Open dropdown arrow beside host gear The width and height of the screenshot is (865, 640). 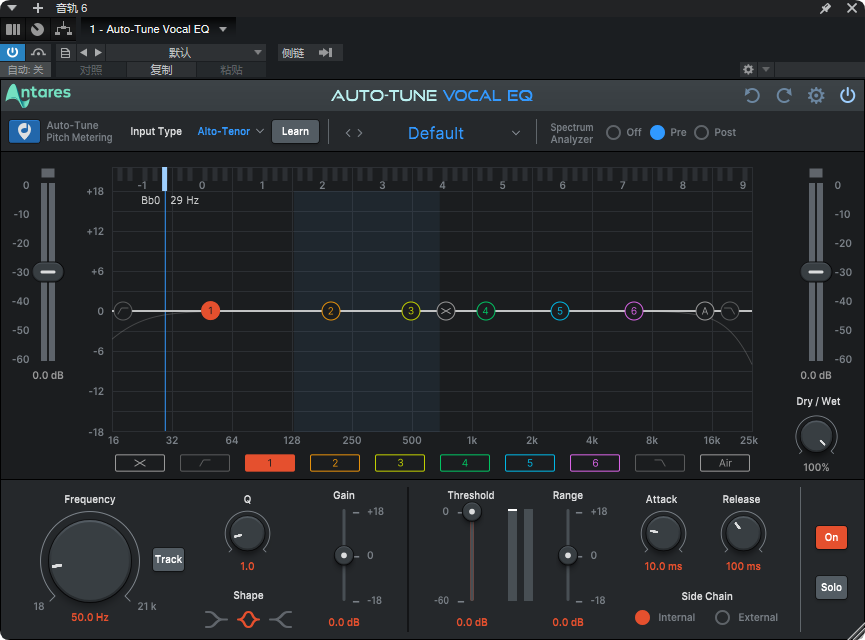[766, 70]
